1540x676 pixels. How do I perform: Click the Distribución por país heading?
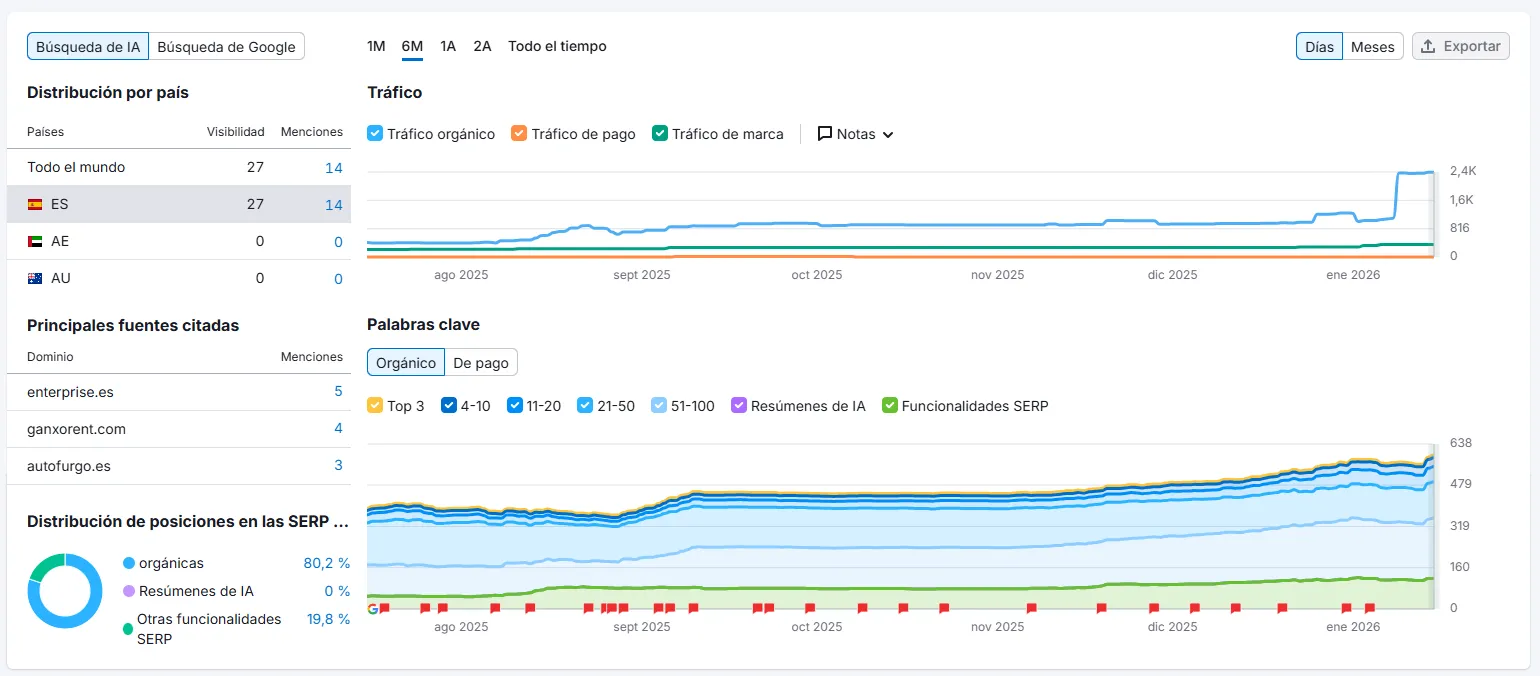click(108, 92)
